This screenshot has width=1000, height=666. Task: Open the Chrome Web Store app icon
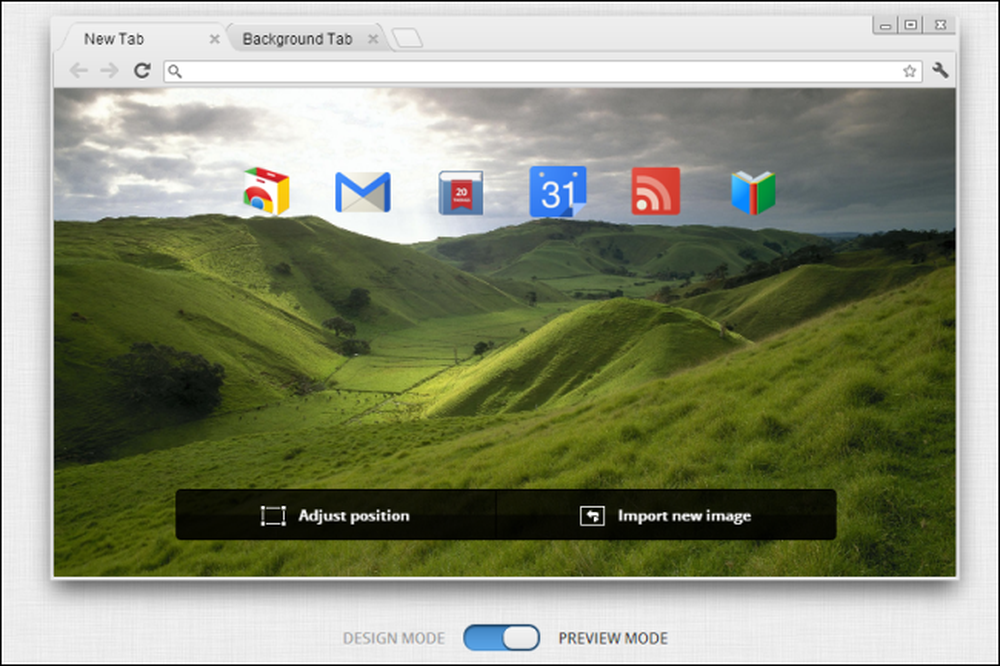[267, 191]
